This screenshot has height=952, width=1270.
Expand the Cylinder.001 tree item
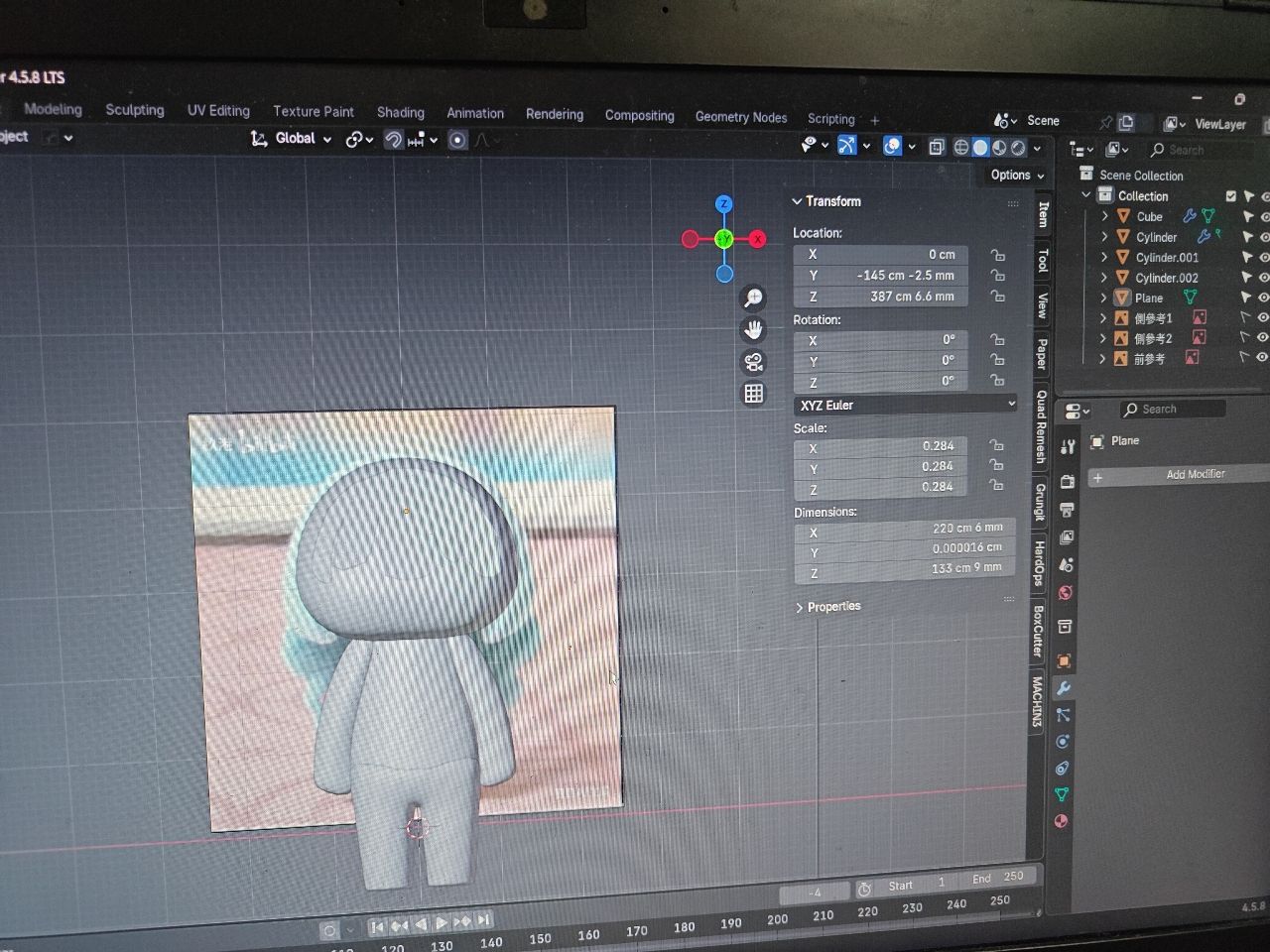(x=1104, y=257)
